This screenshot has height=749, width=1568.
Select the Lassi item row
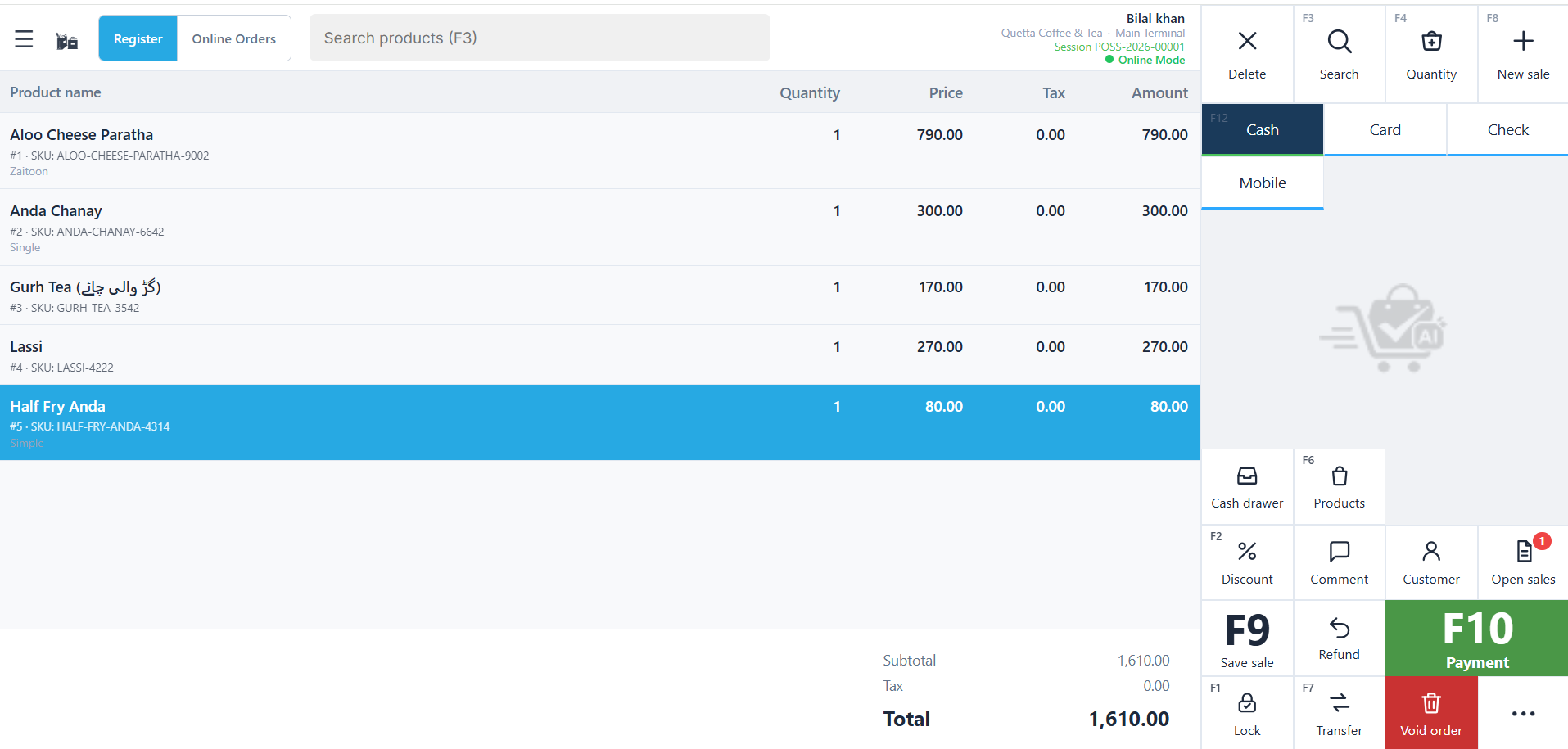point(600,355)
